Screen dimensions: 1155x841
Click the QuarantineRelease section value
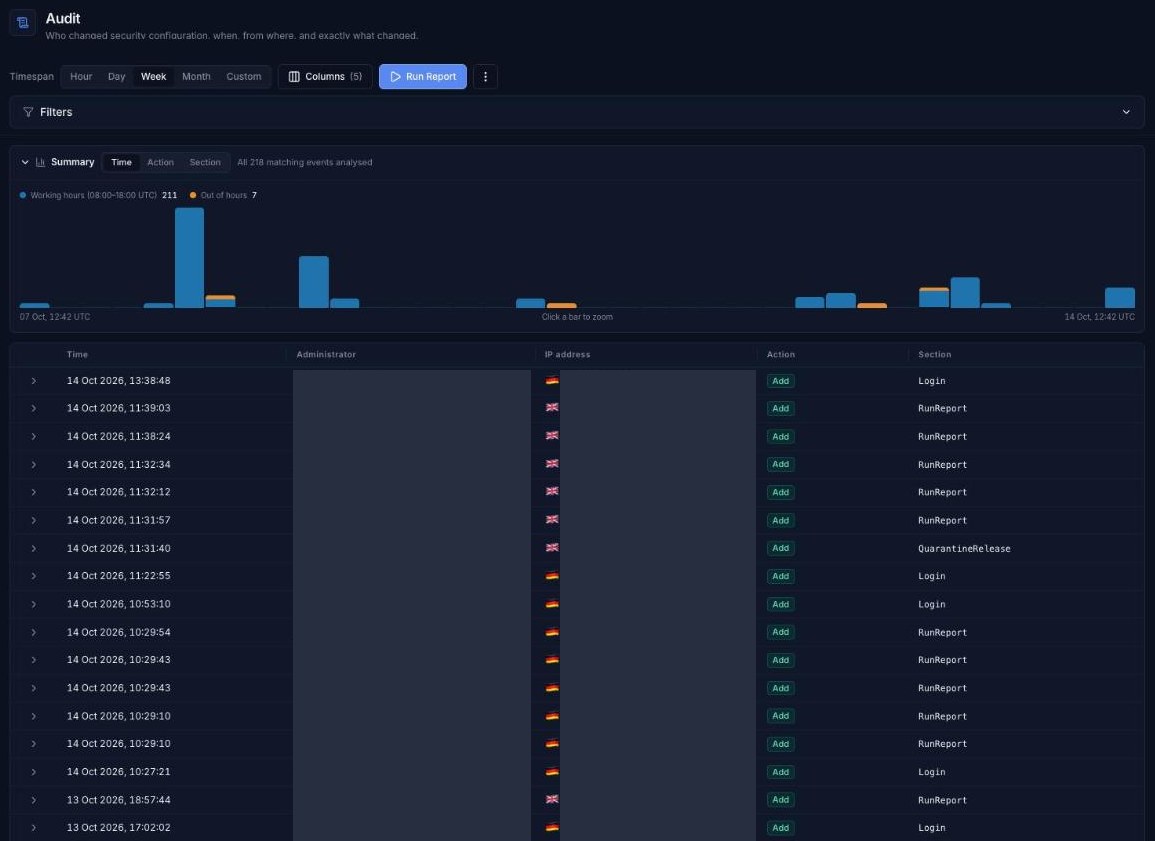pos(964,549)
